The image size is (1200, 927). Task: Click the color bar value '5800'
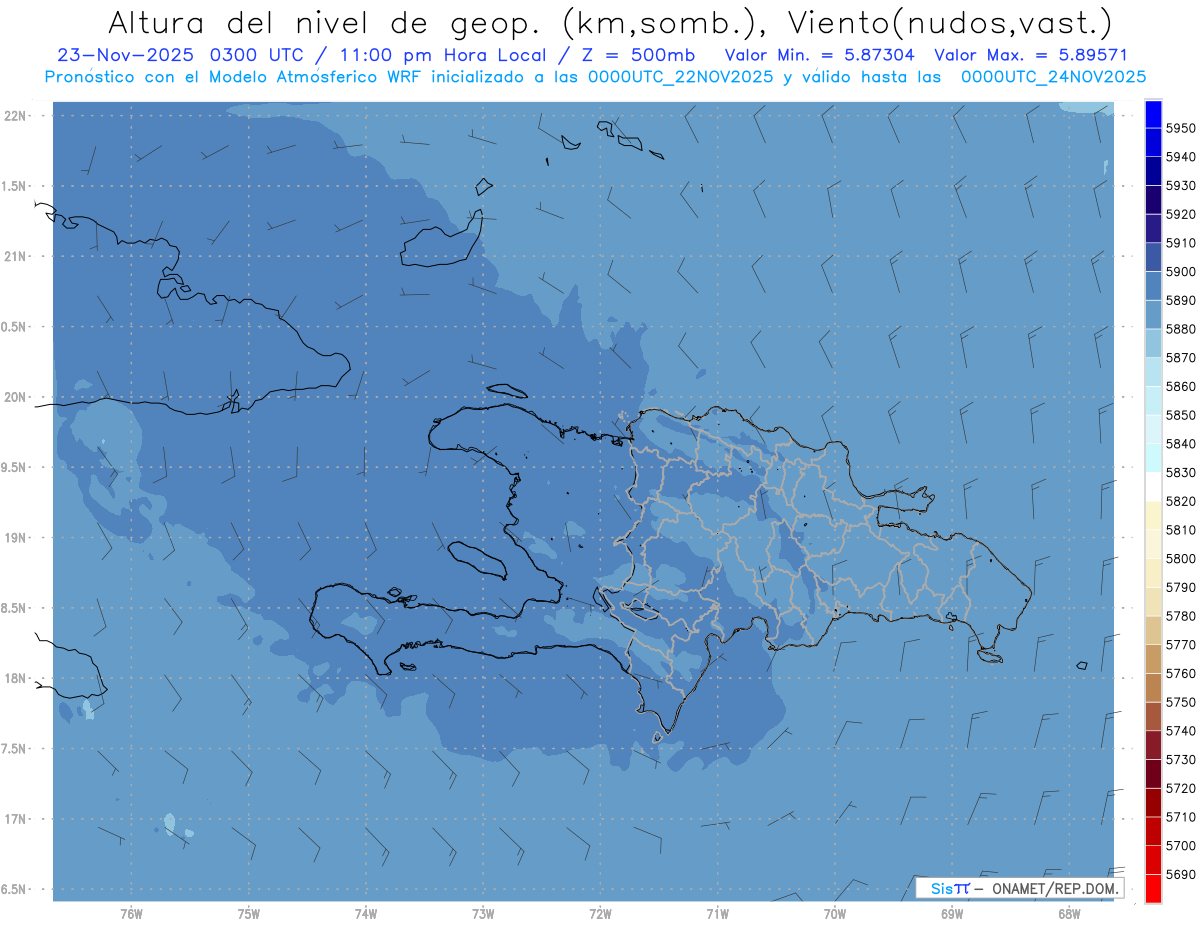click(1181, 558)
